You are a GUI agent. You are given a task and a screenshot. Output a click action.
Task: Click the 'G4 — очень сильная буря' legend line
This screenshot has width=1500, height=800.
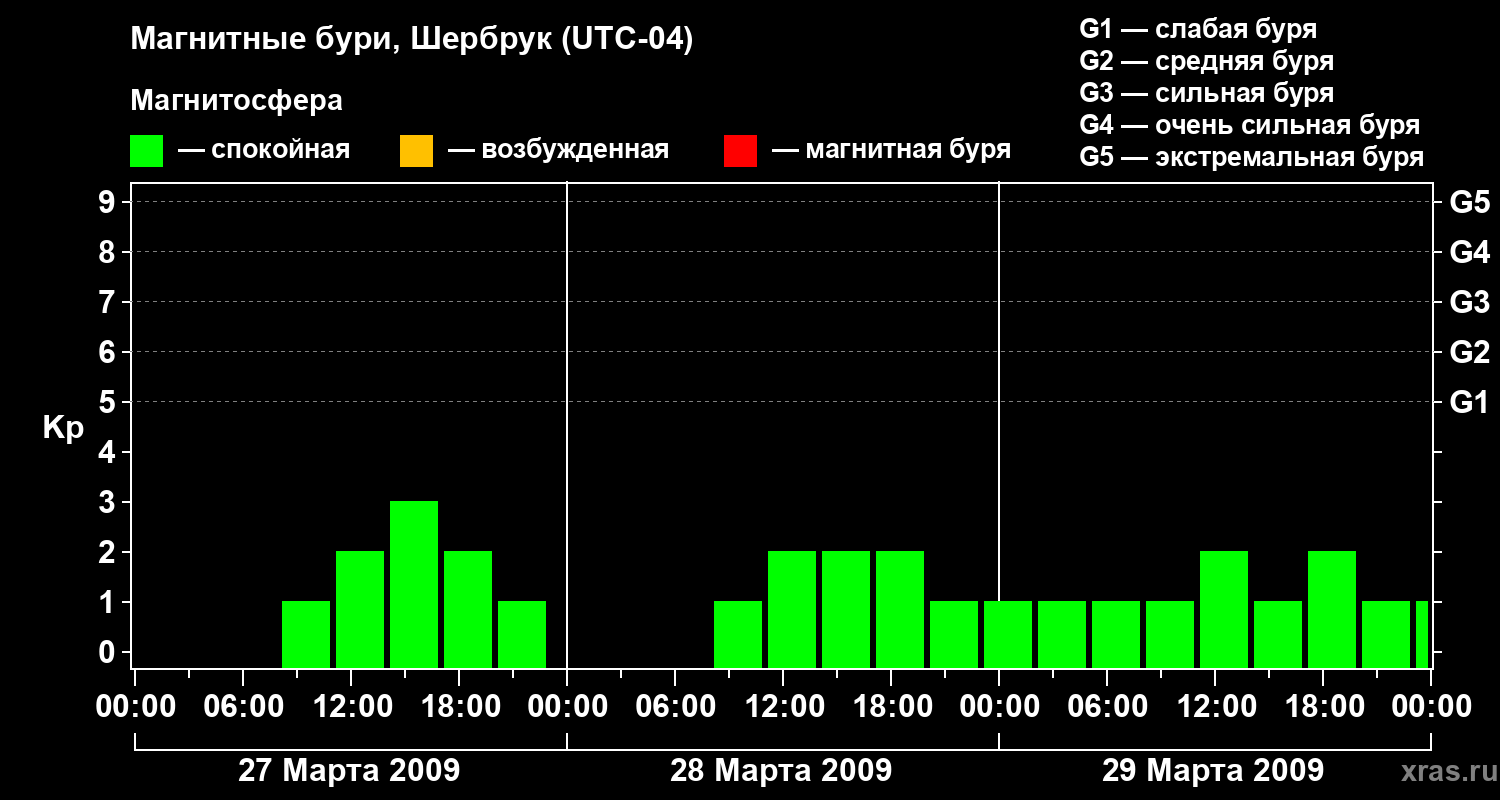point(1249,125)
